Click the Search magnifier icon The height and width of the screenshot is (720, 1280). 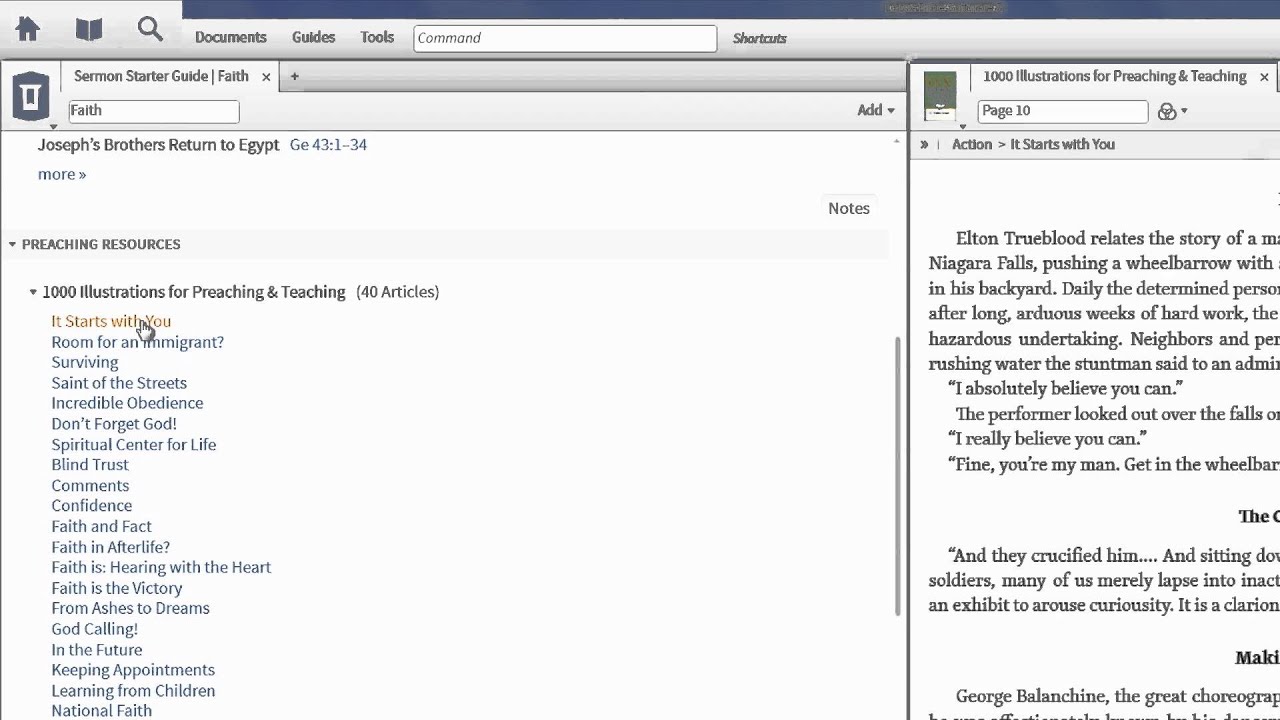150,29
